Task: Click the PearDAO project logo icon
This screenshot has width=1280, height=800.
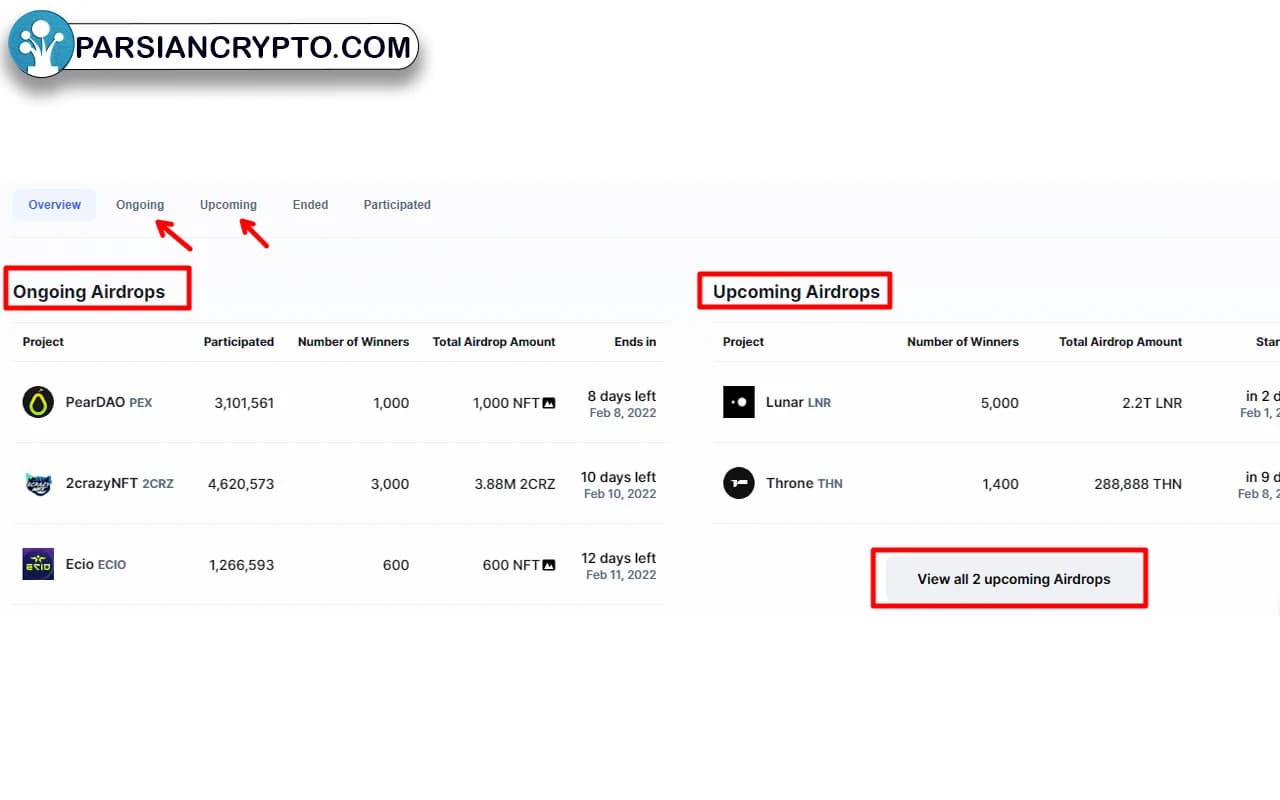Action: point(38,402)
